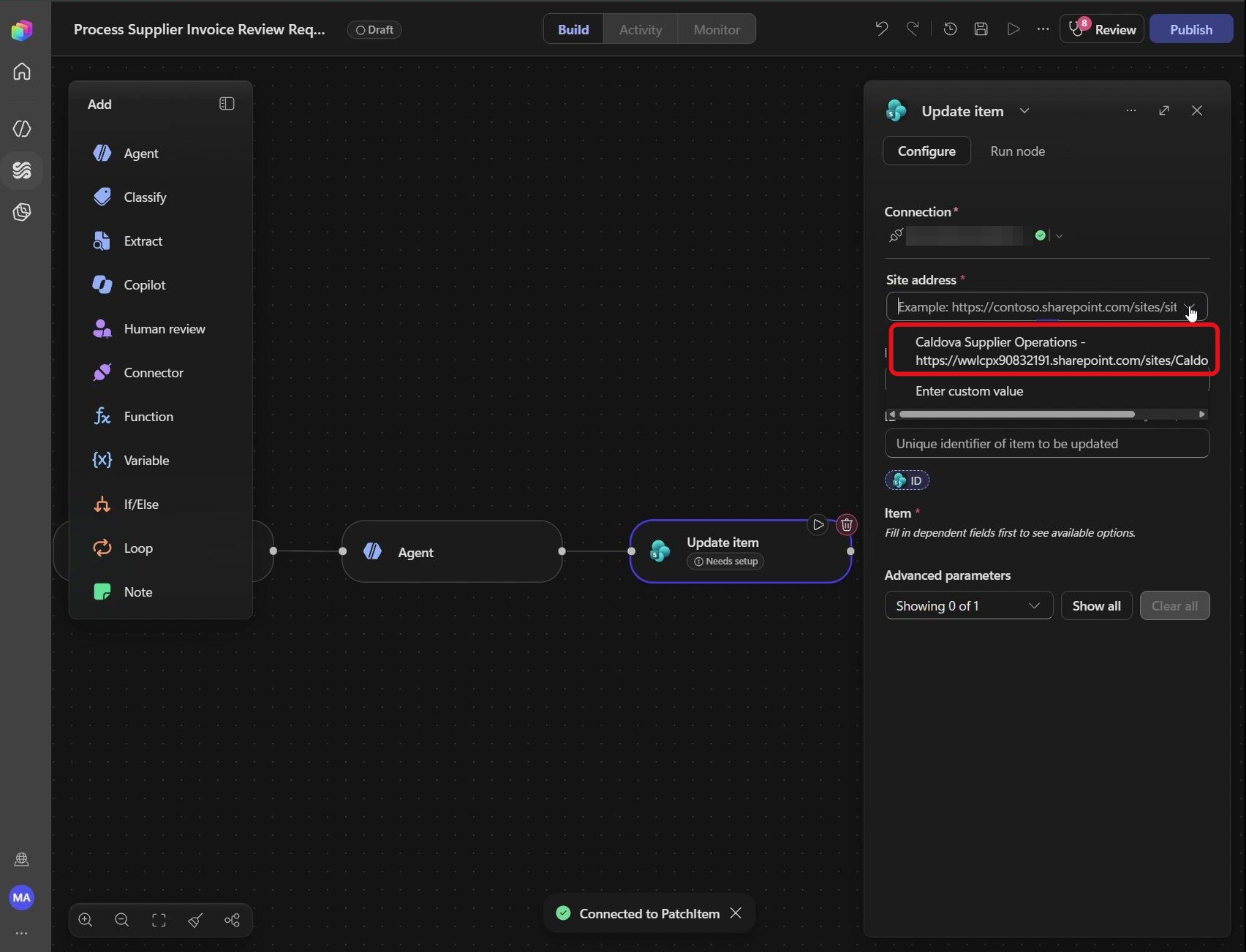Add a Function node
Viewport: 1246px width, 952px height.
[x=161, y=416]
